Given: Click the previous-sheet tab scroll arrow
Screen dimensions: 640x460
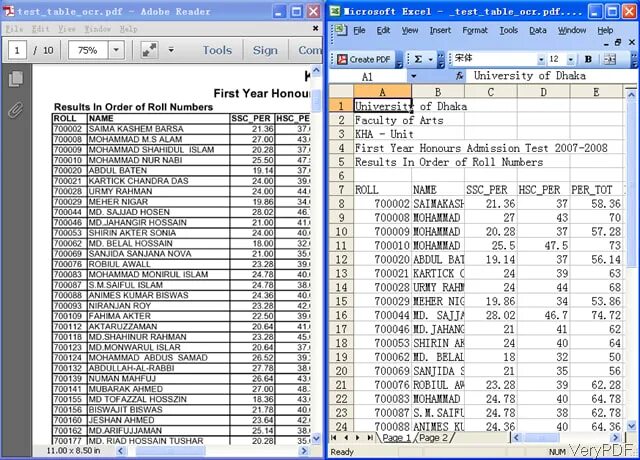Looking at the screenshot, I should coord(346,438).
